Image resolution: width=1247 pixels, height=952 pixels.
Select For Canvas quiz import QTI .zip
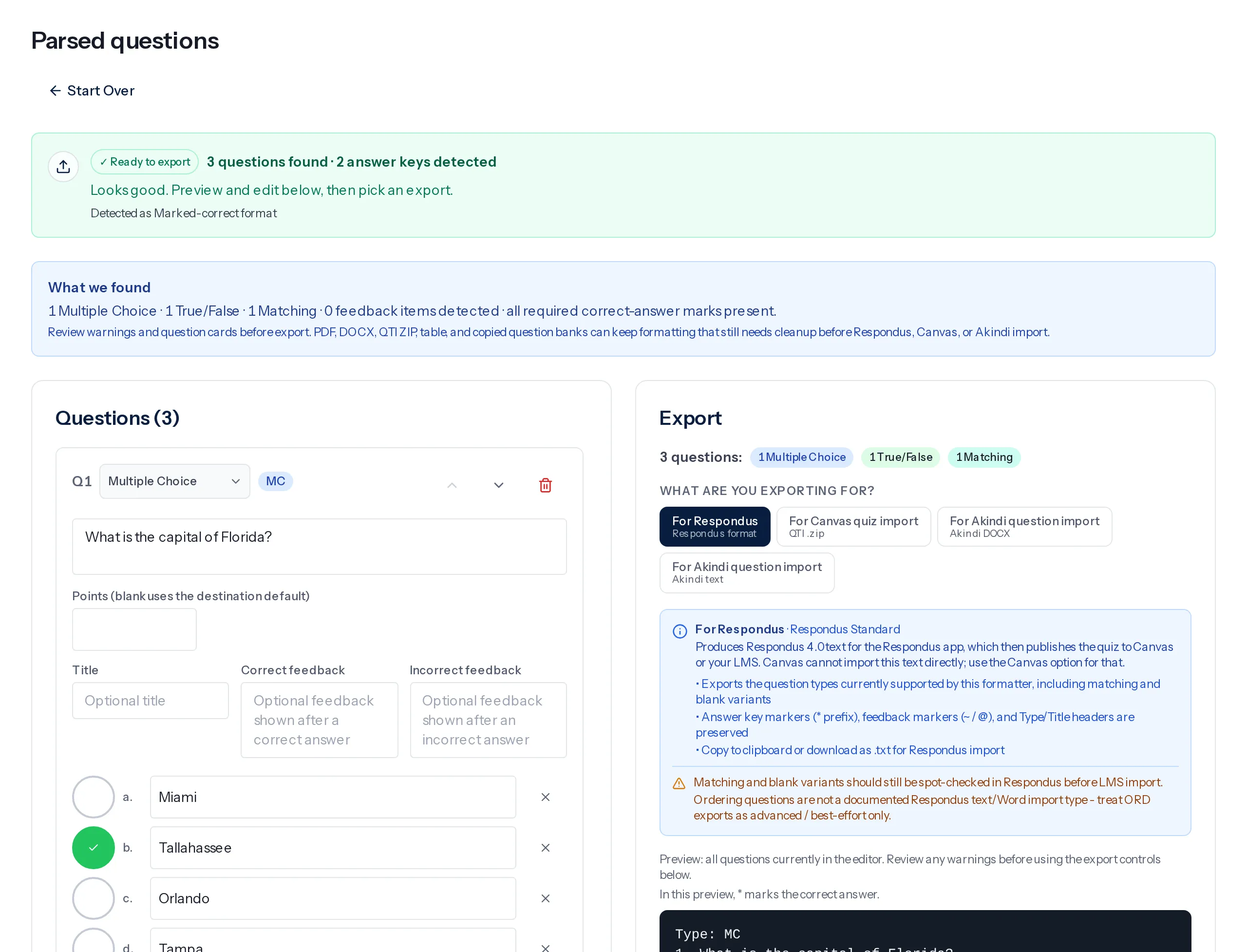pyautogui.click(x=853, y=527)
